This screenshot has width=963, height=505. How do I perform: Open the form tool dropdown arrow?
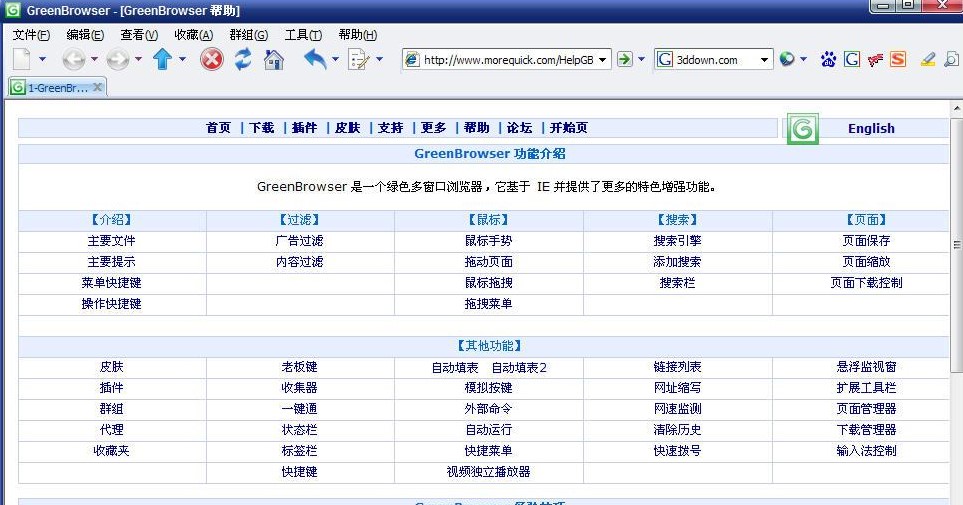click(x=380, y=59)
